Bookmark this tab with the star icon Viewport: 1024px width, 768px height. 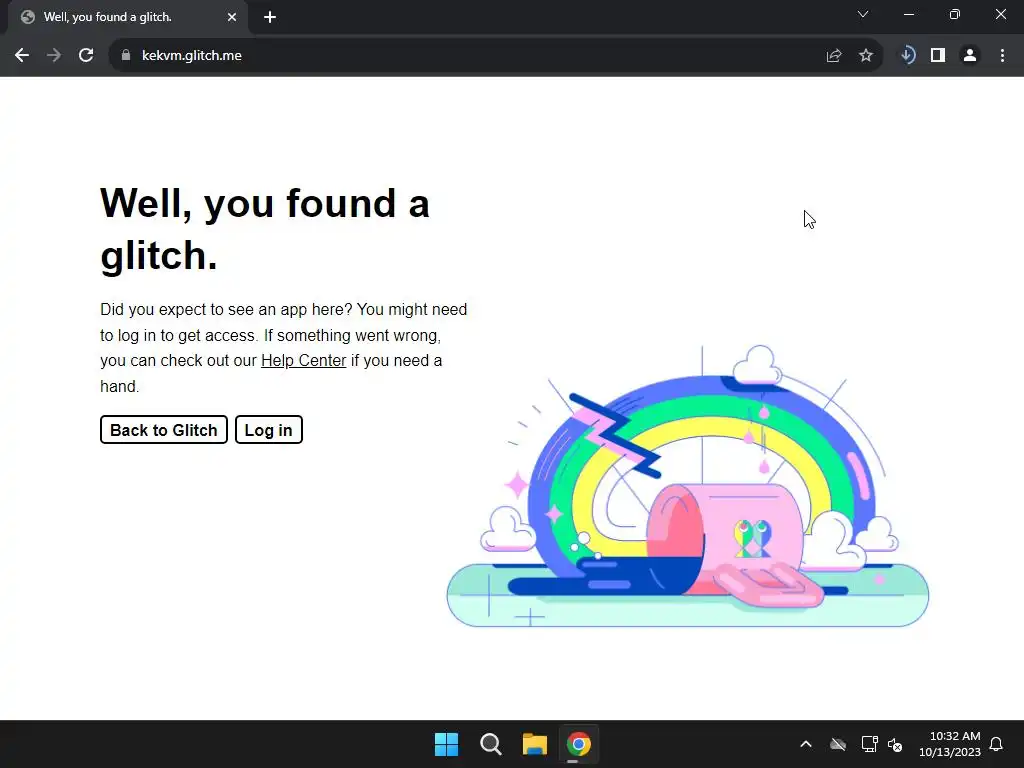(865, 56)
